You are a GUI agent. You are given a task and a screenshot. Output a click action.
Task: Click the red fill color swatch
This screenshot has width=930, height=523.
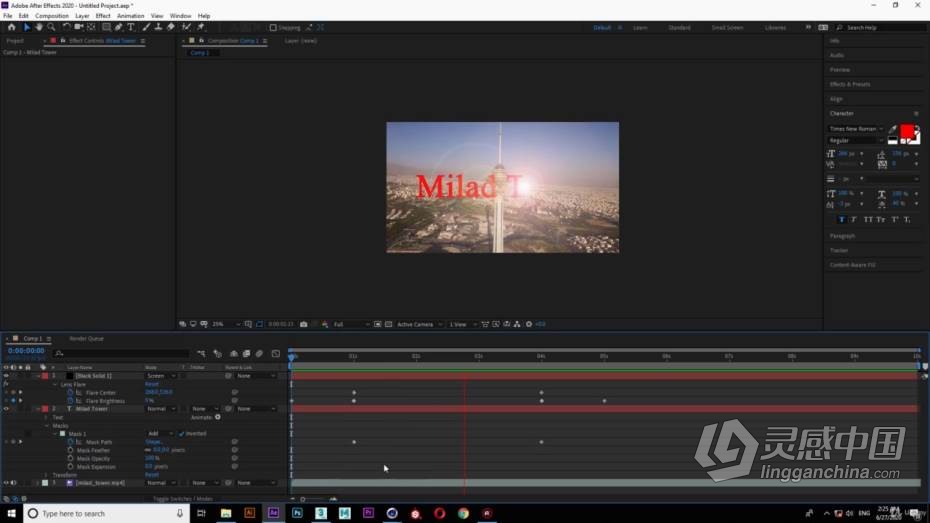pos(907,131)
